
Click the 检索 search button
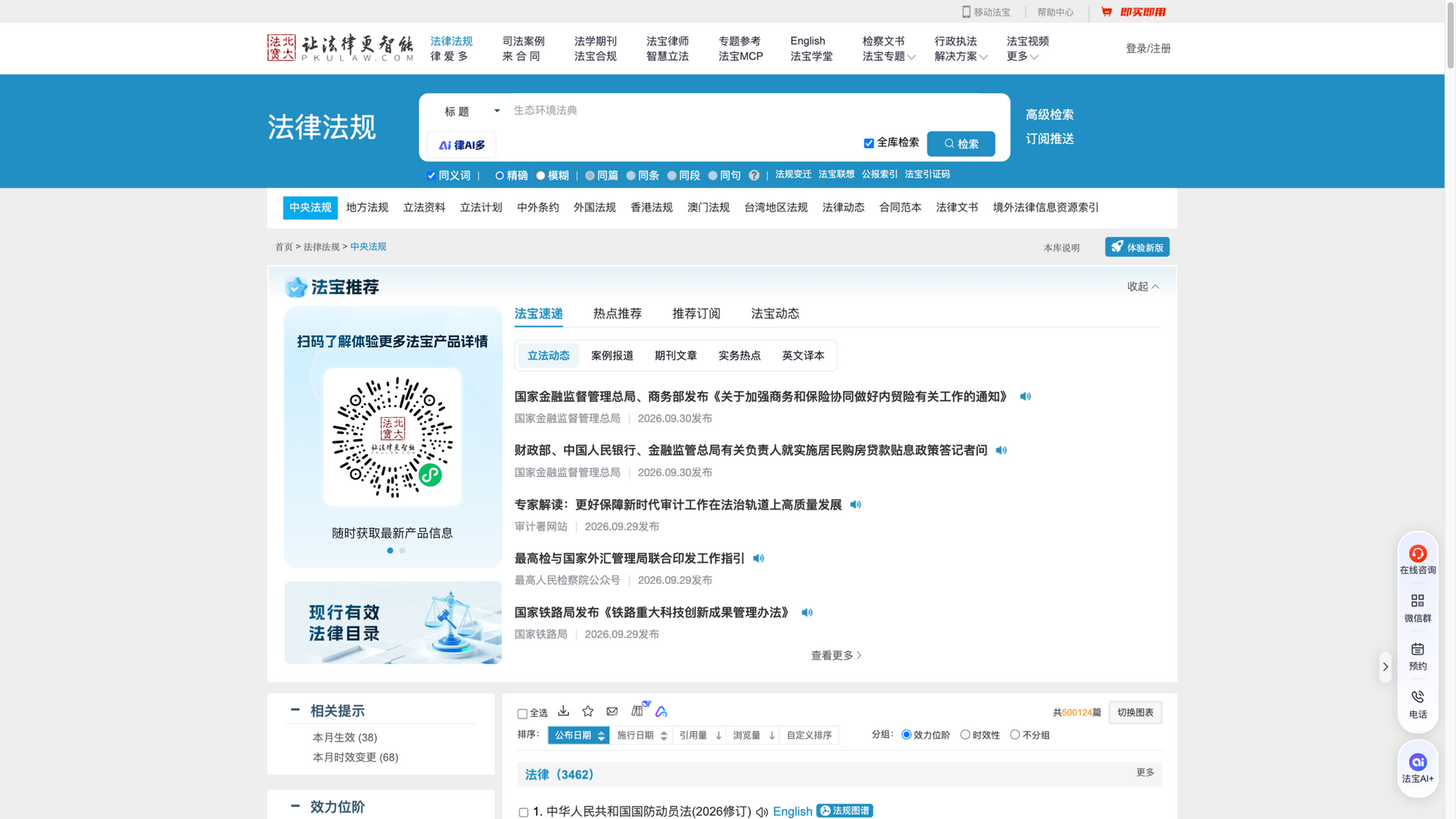[961, 144]
